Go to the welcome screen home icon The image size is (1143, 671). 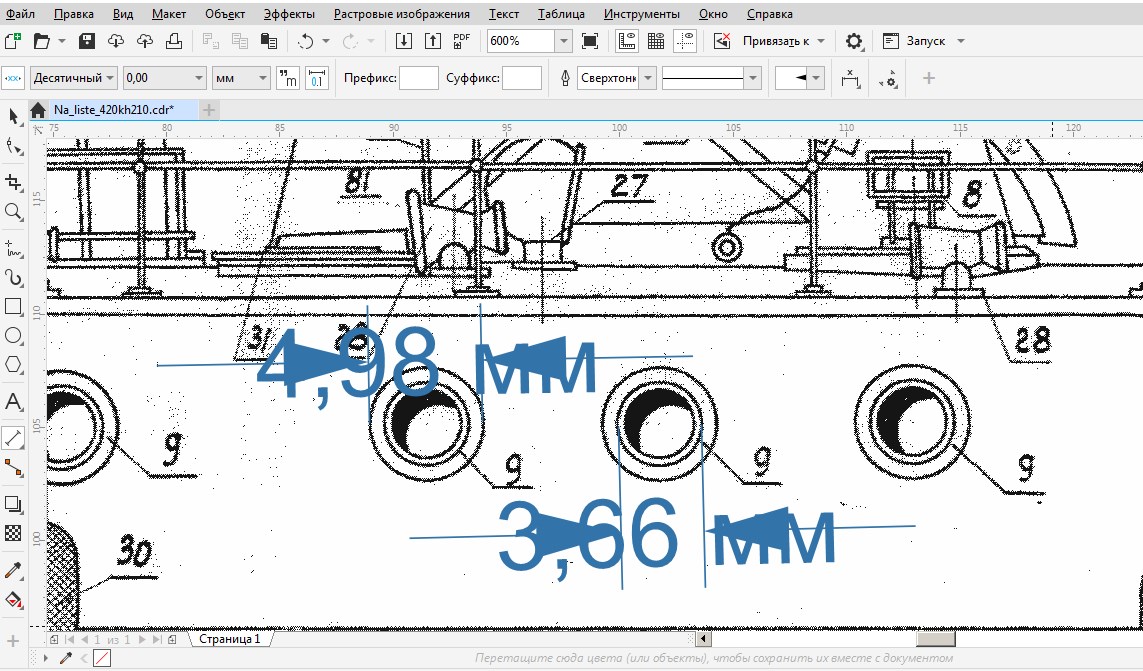point(38,110)
